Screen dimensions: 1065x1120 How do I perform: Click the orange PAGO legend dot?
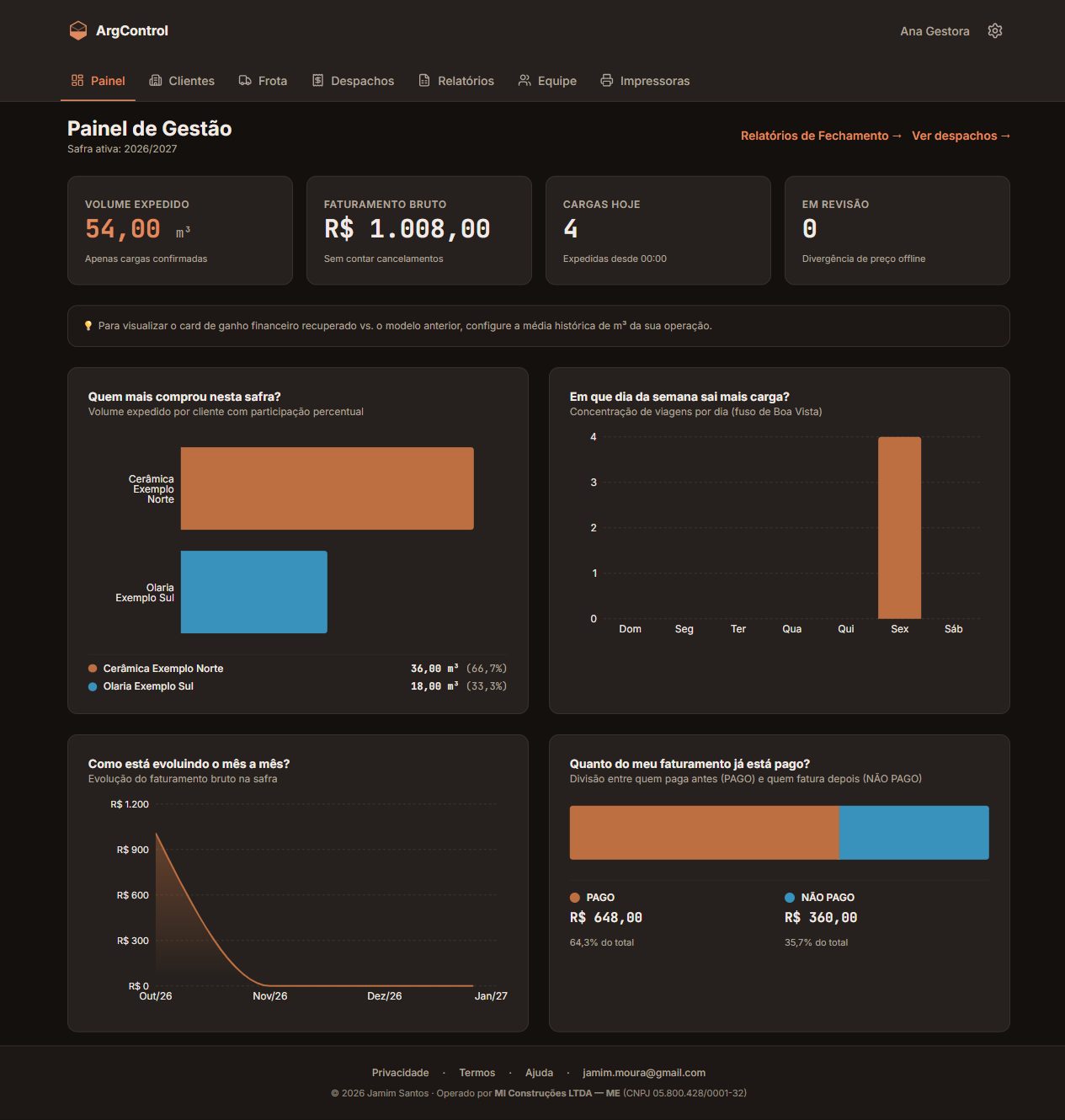(x=575, y=898)
